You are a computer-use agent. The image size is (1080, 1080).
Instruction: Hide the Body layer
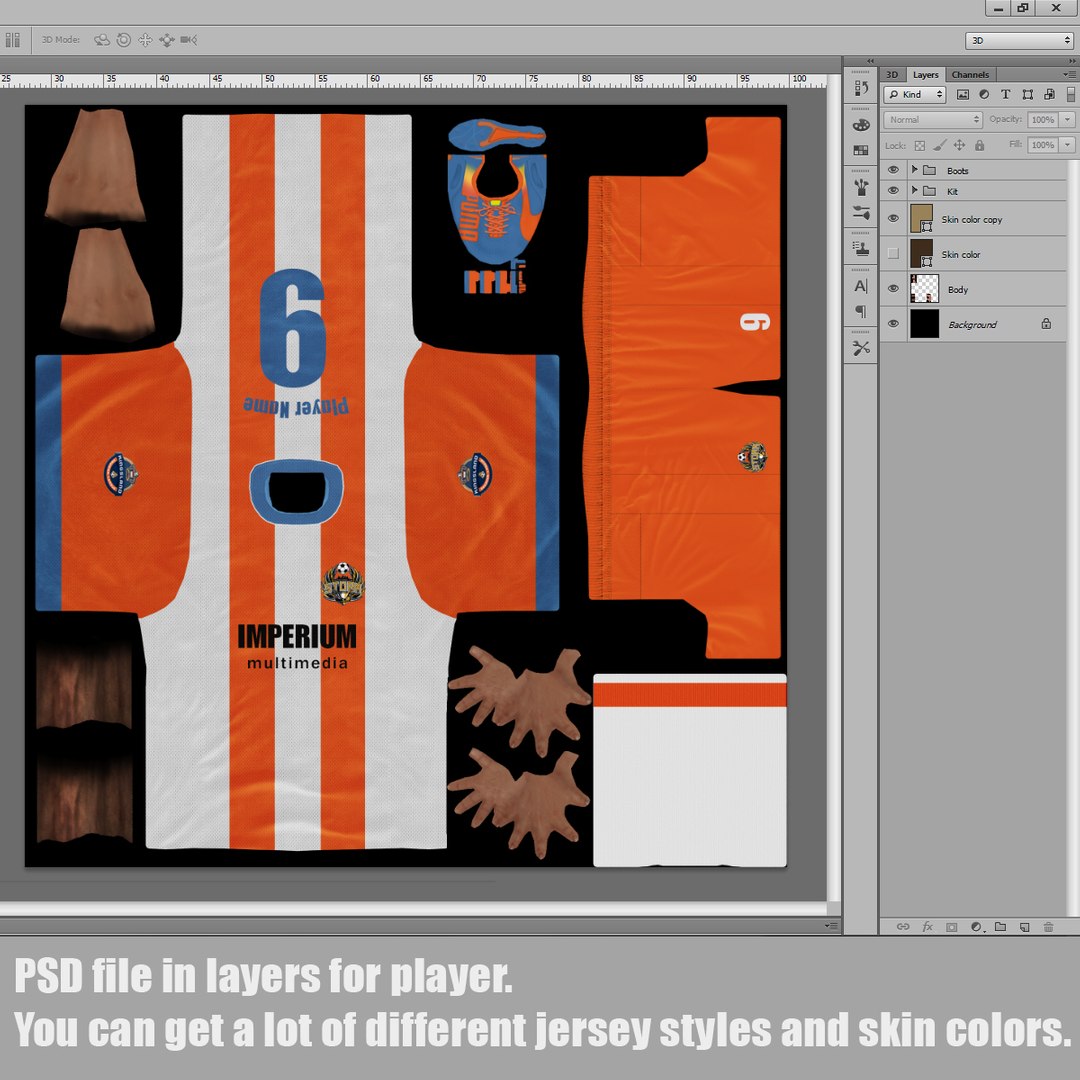pos(893,289)
